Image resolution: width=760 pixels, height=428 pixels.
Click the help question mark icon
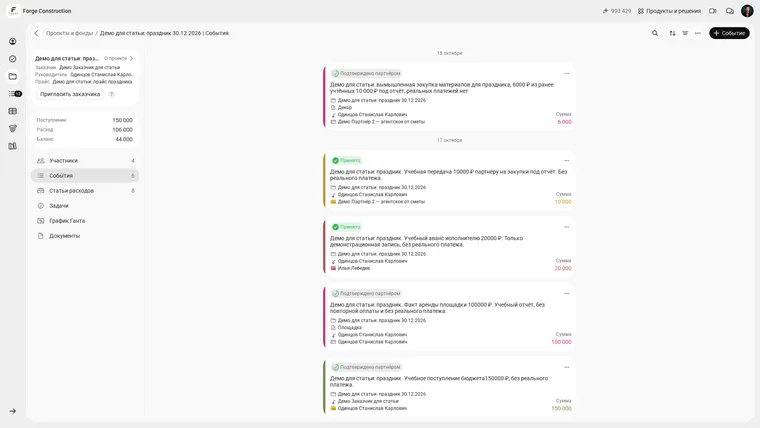click(x=111, y=95)
